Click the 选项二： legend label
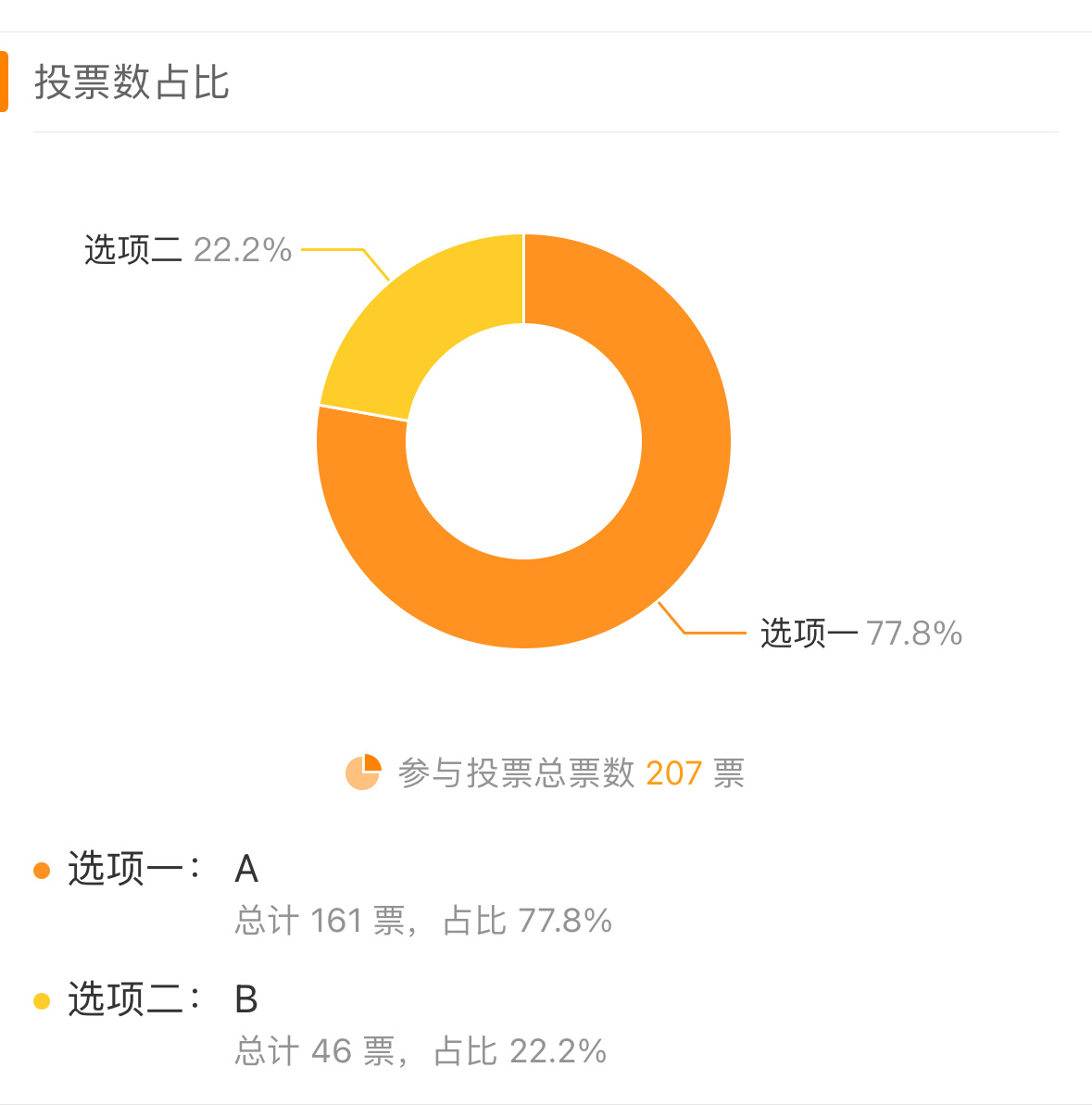The height and width of the screenshot is (1105, 1092). pos(134,998)
